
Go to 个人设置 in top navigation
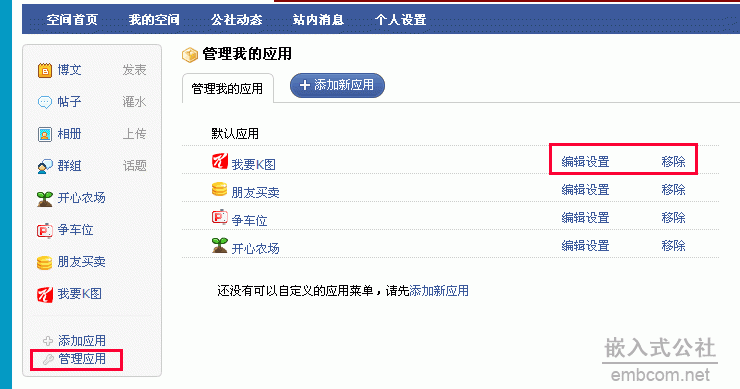point(400,19)
